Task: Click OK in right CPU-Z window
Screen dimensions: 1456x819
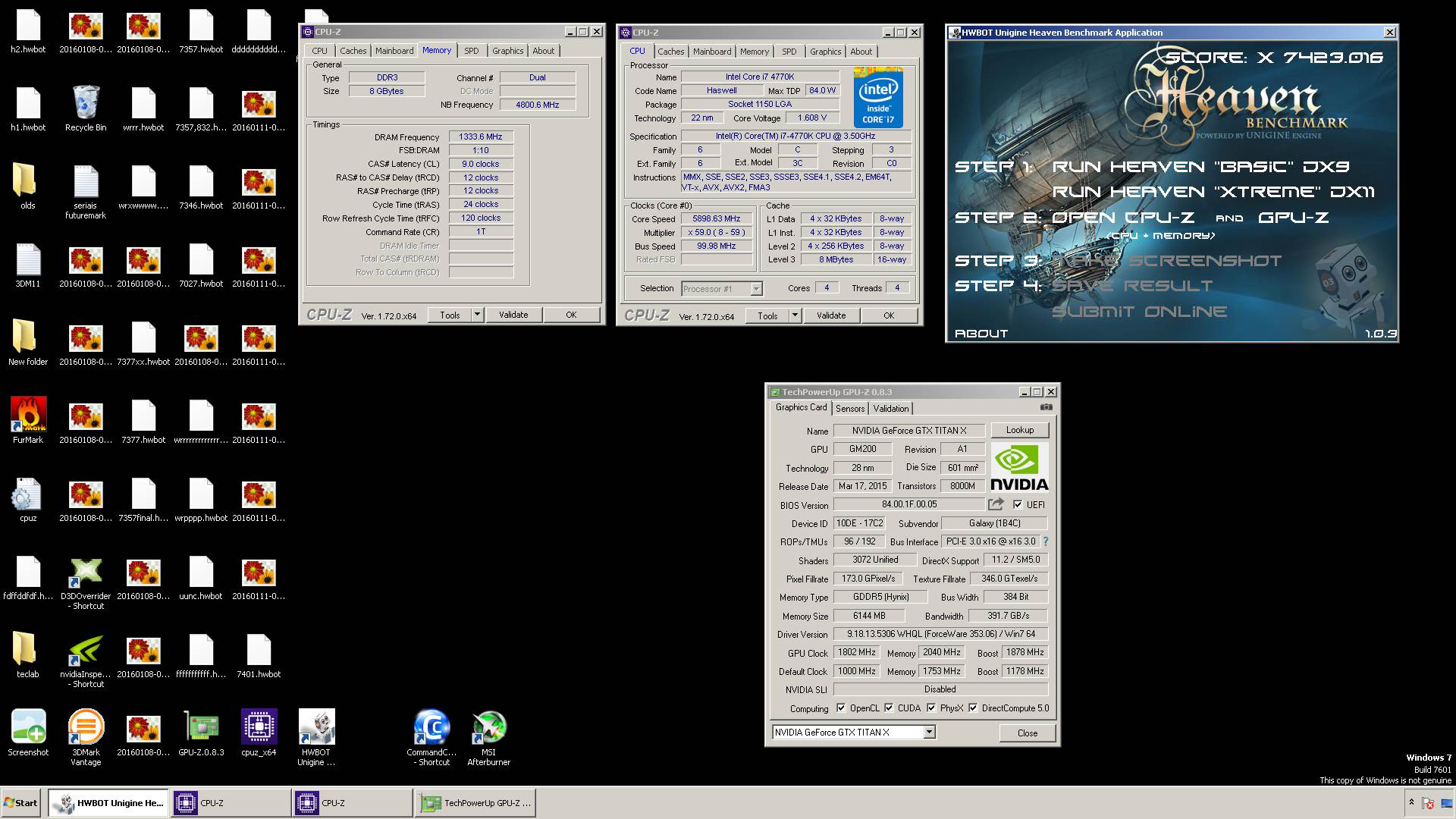Action: click(889, 315)
